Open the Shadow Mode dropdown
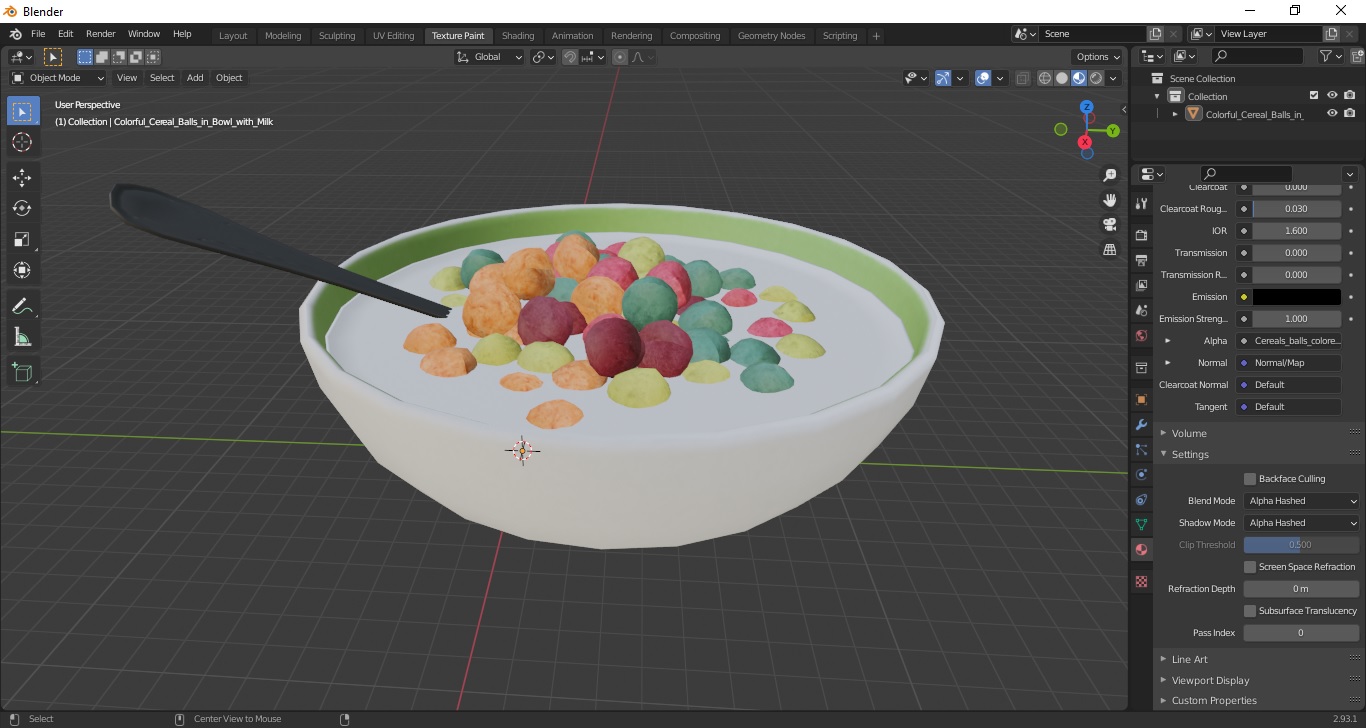The image size is (1366, 728). pyautogui.click(x=1302, y=523)
